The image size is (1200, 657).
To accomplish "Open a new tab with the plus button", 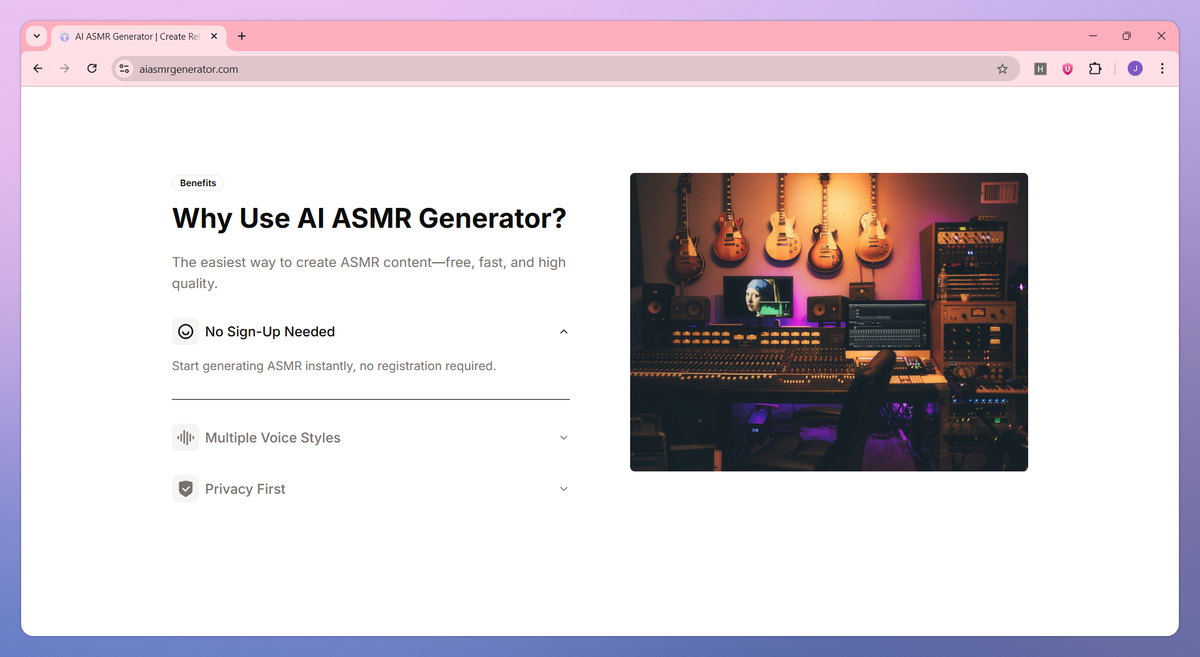I will point(242,36).
